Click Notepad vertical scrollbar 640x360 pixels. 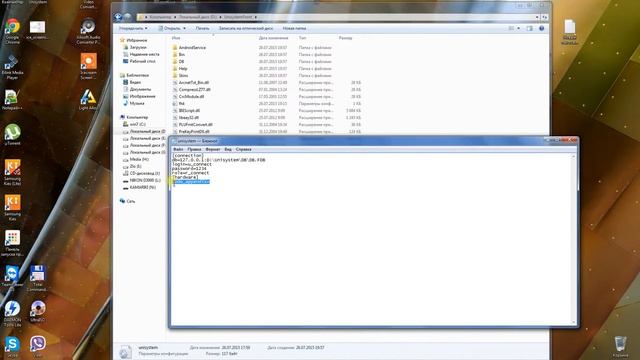click(573, 239)
